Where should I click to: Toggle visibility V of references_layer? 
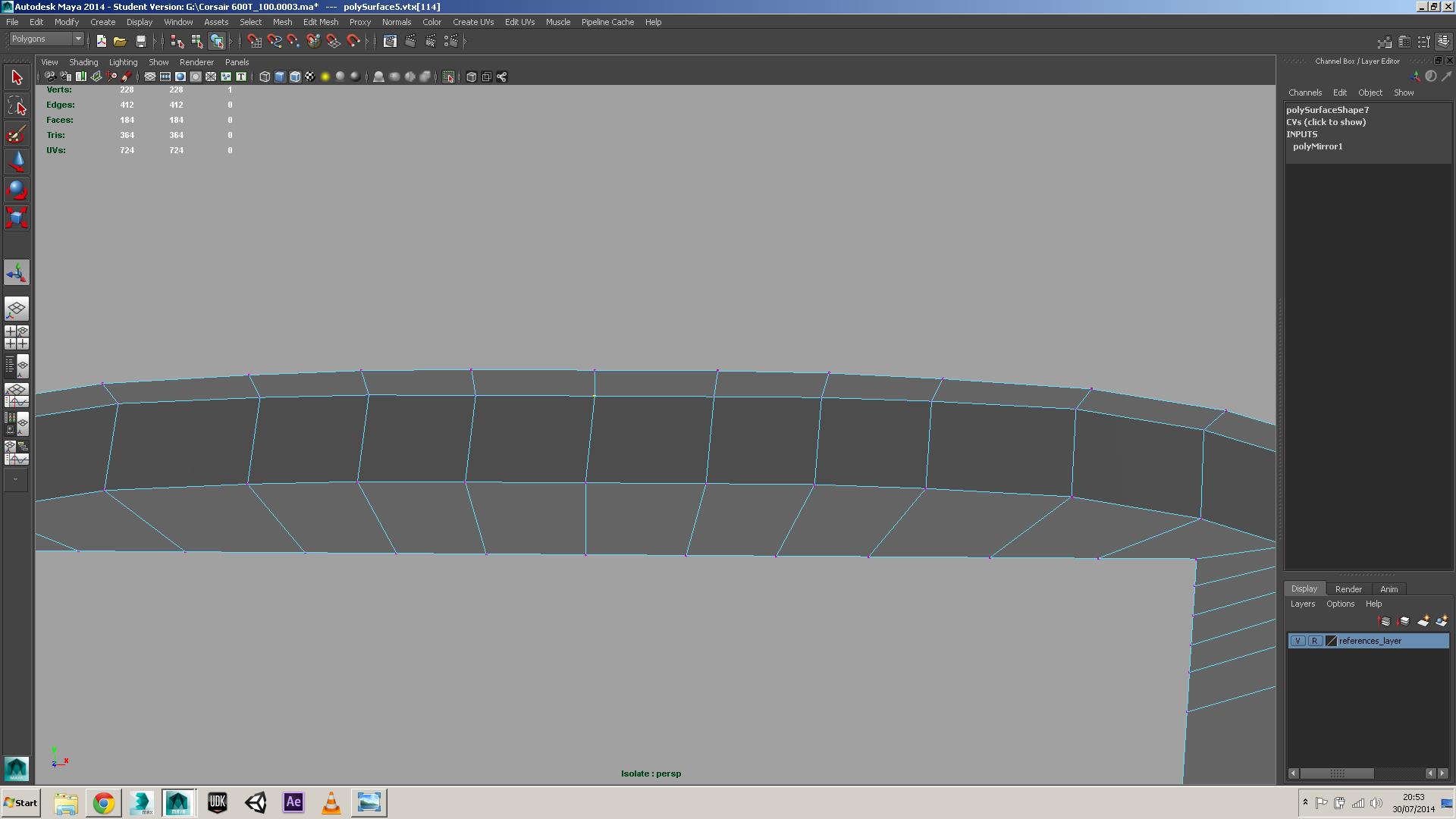tap(1298, 642)
